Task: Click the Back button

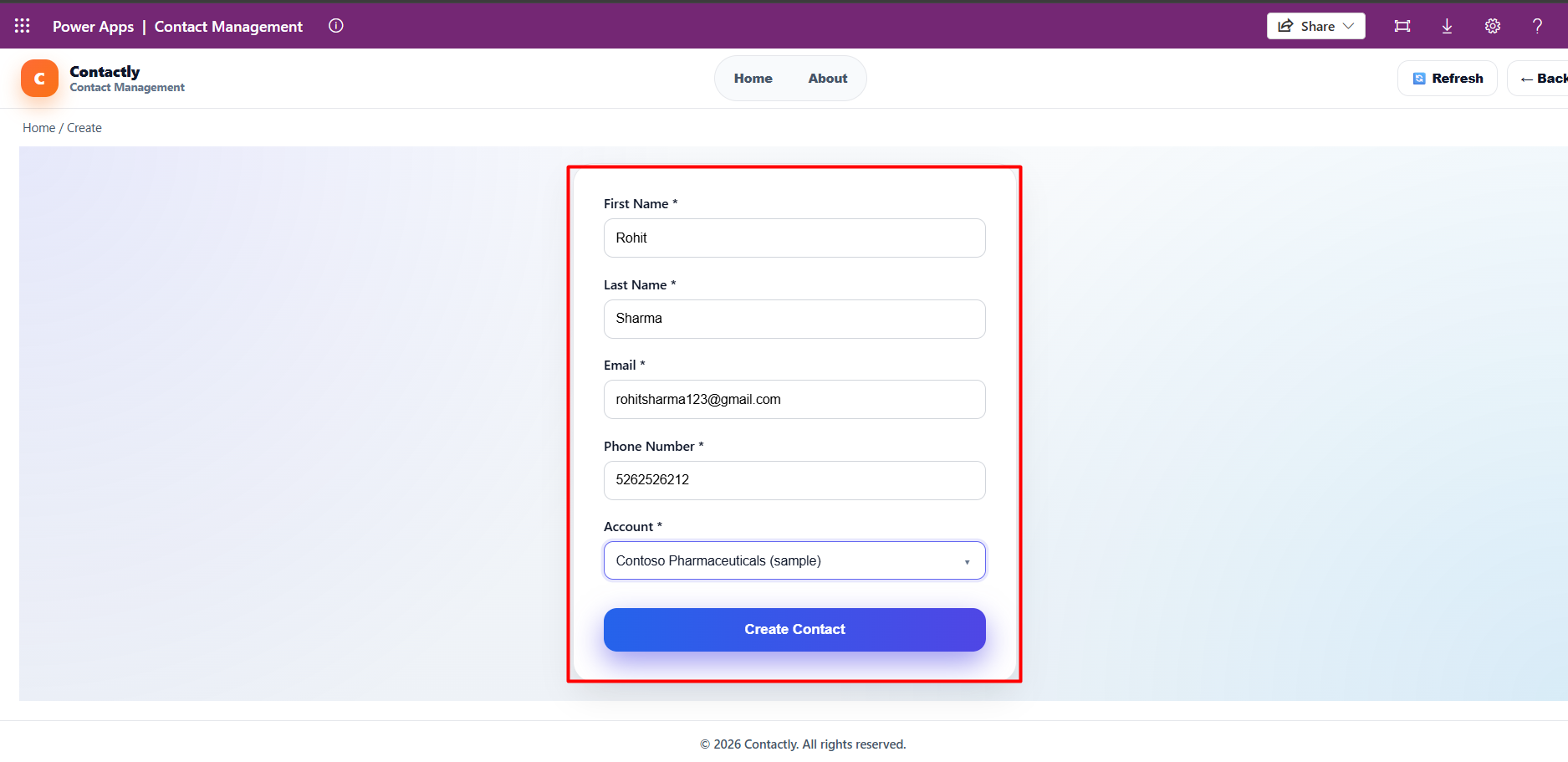Action: pyautogui.click(x=1543, y=79)
